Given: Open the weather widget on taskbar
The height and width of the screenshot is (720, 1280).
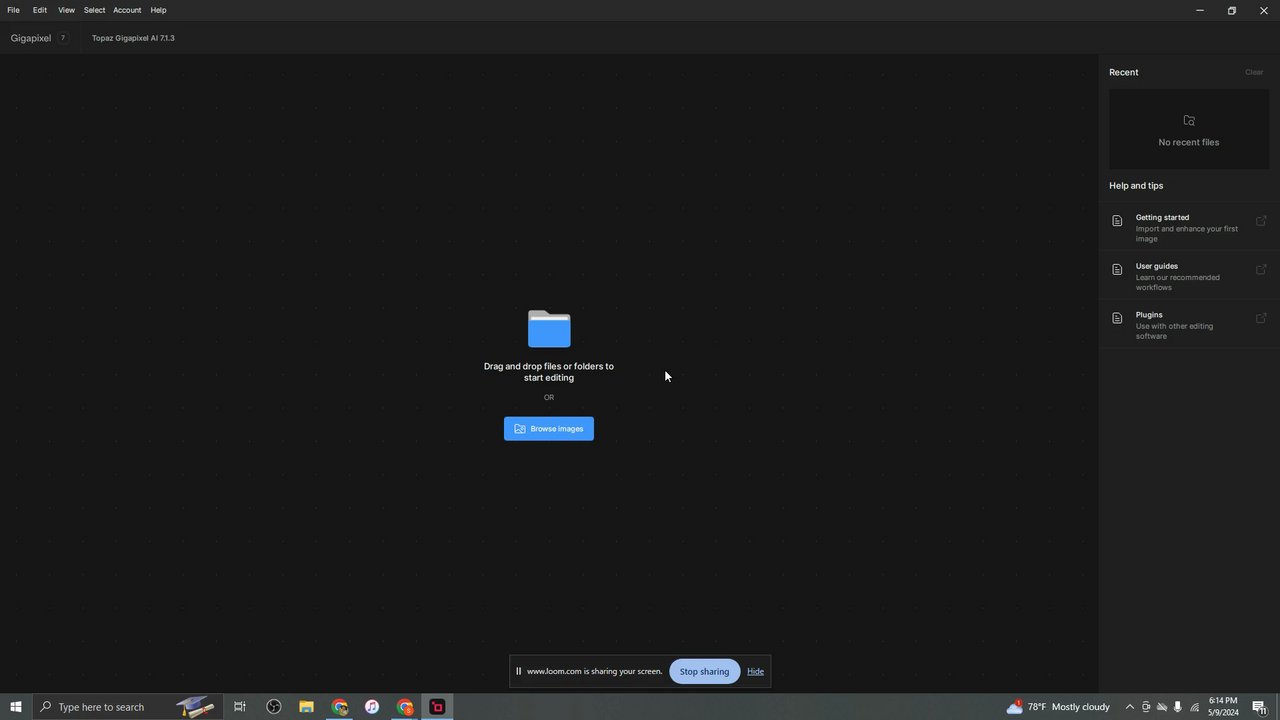Looking at the screenshot, I should pyautogui.click(x=1059, y=707).
